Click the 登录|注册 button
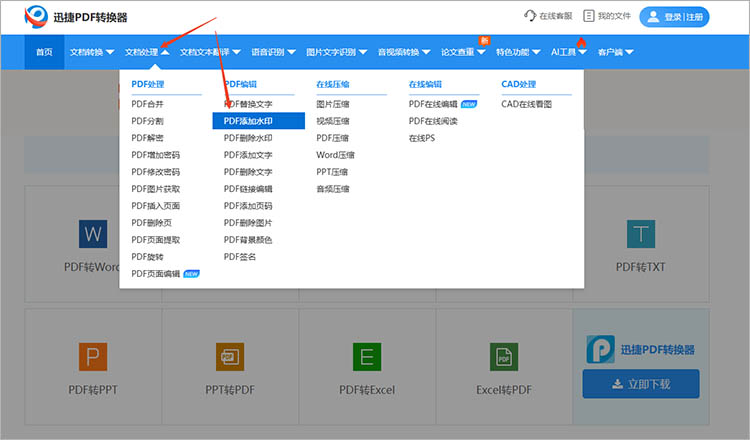The image size is (750, 440). tap(674, 17)
